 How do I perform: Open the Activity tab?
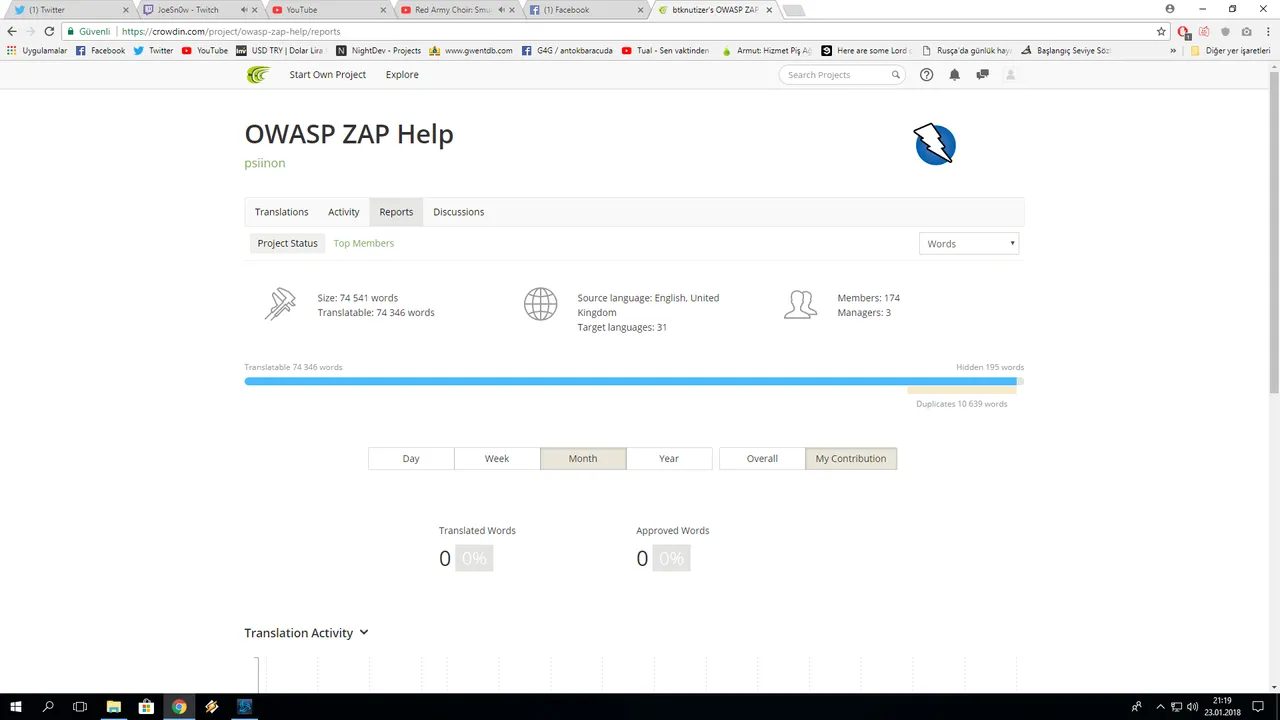tap(343, 212)
